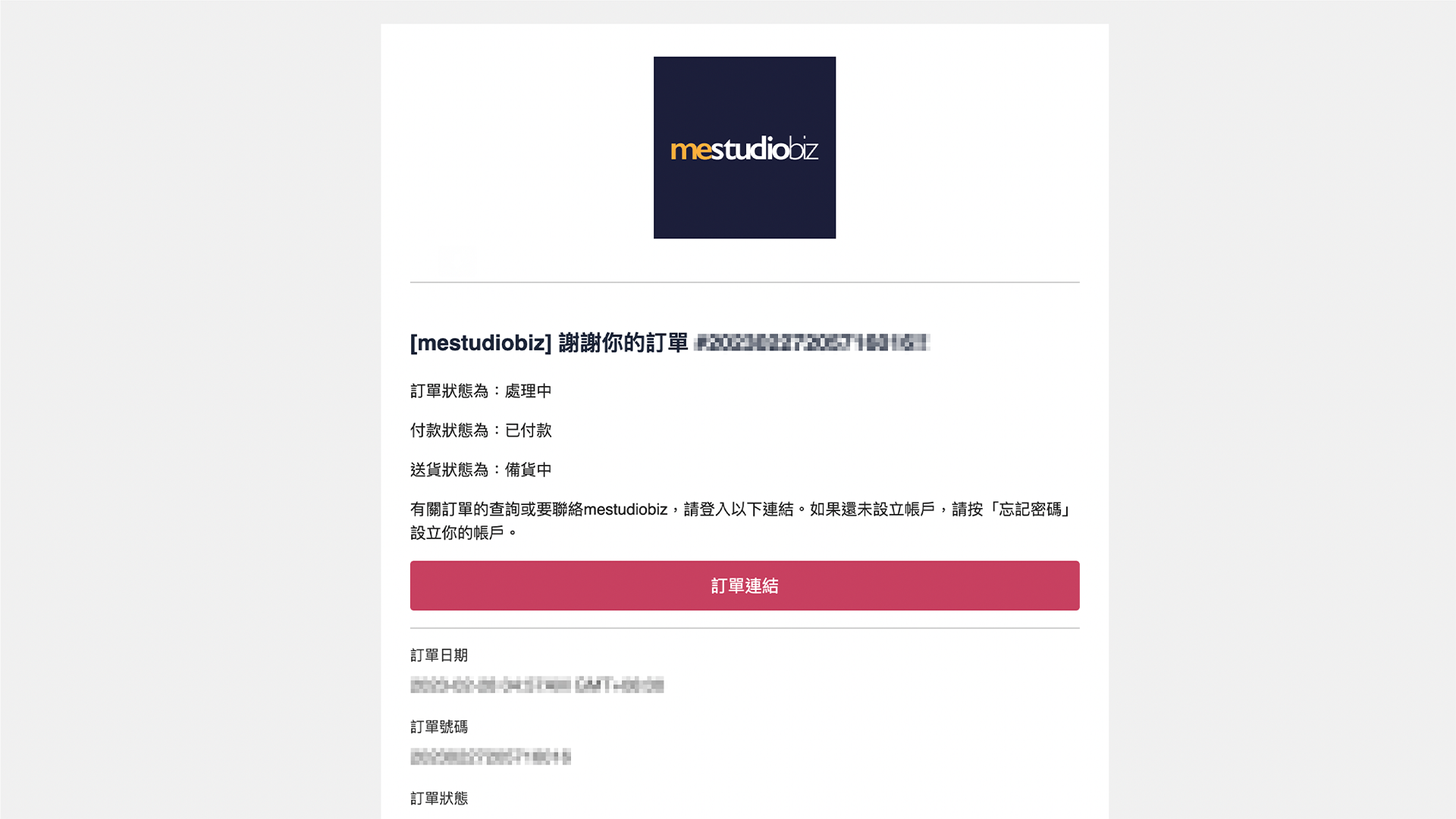The image size is (1456, 819).
Task: Click the divider line below 訂單連結 button
Action: point(745,628)
